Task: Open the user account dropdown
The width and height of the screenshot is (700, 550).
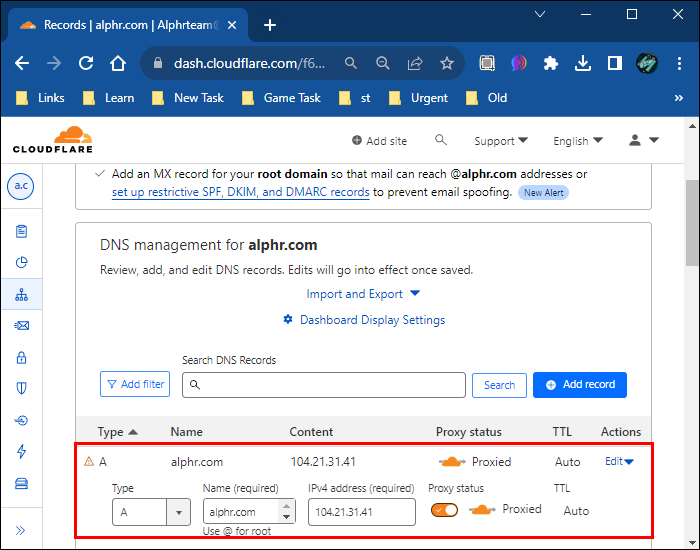Action: click(x=644, y=140)
